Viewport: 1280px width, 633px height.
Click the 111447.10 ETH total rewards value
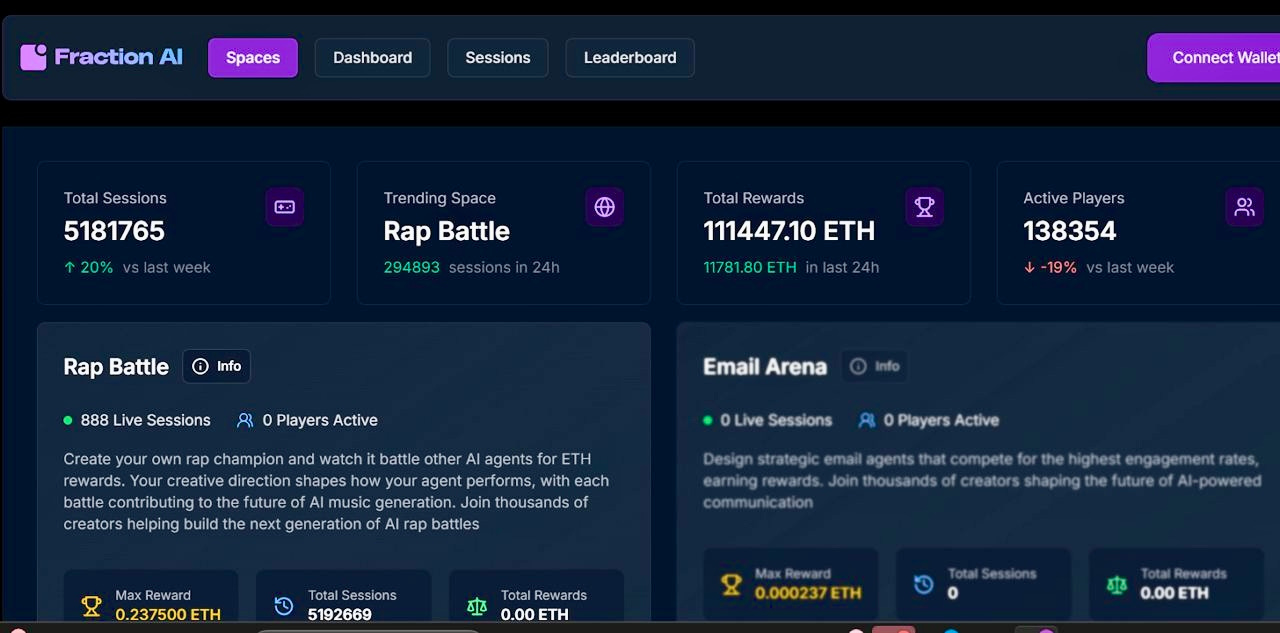click(789, 231)
